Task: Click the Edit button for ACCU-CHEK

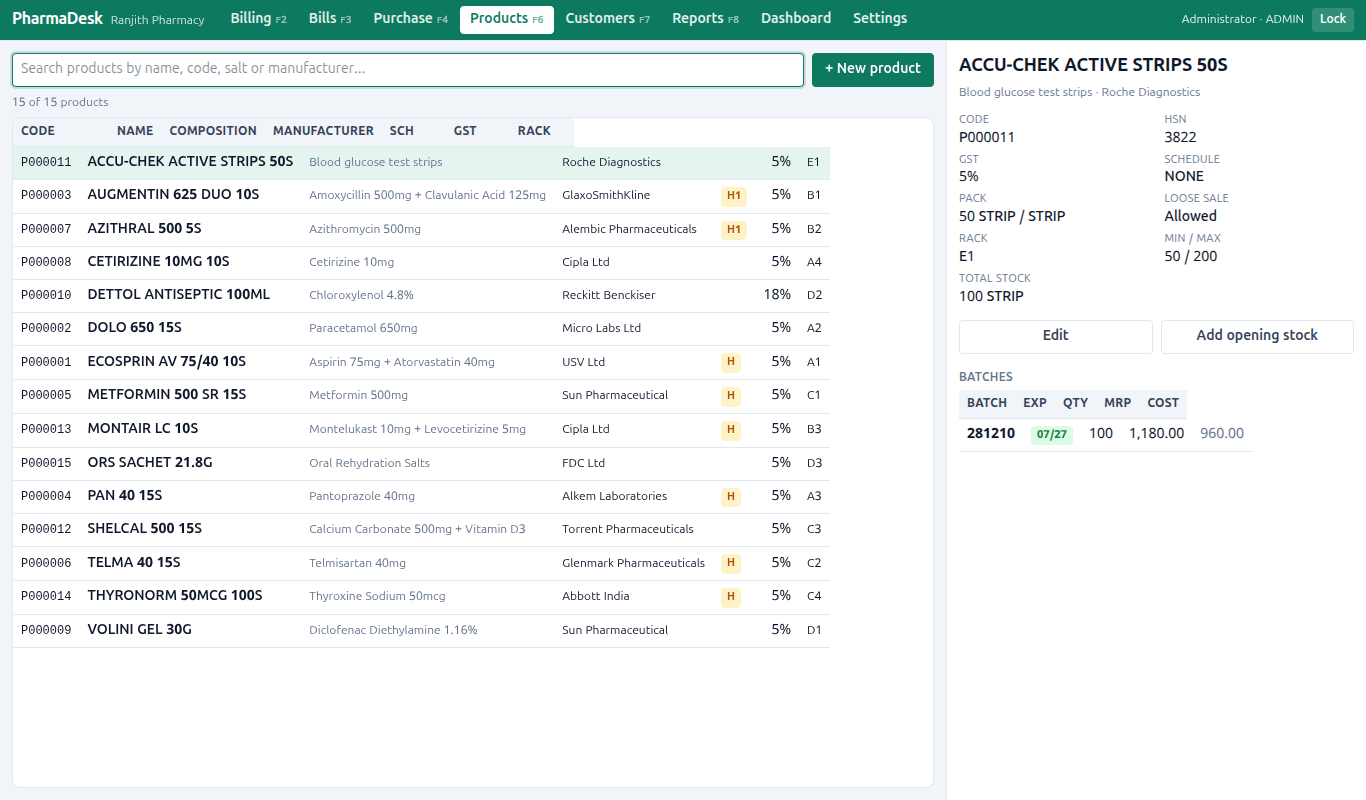Action: tap(1056, 336)
